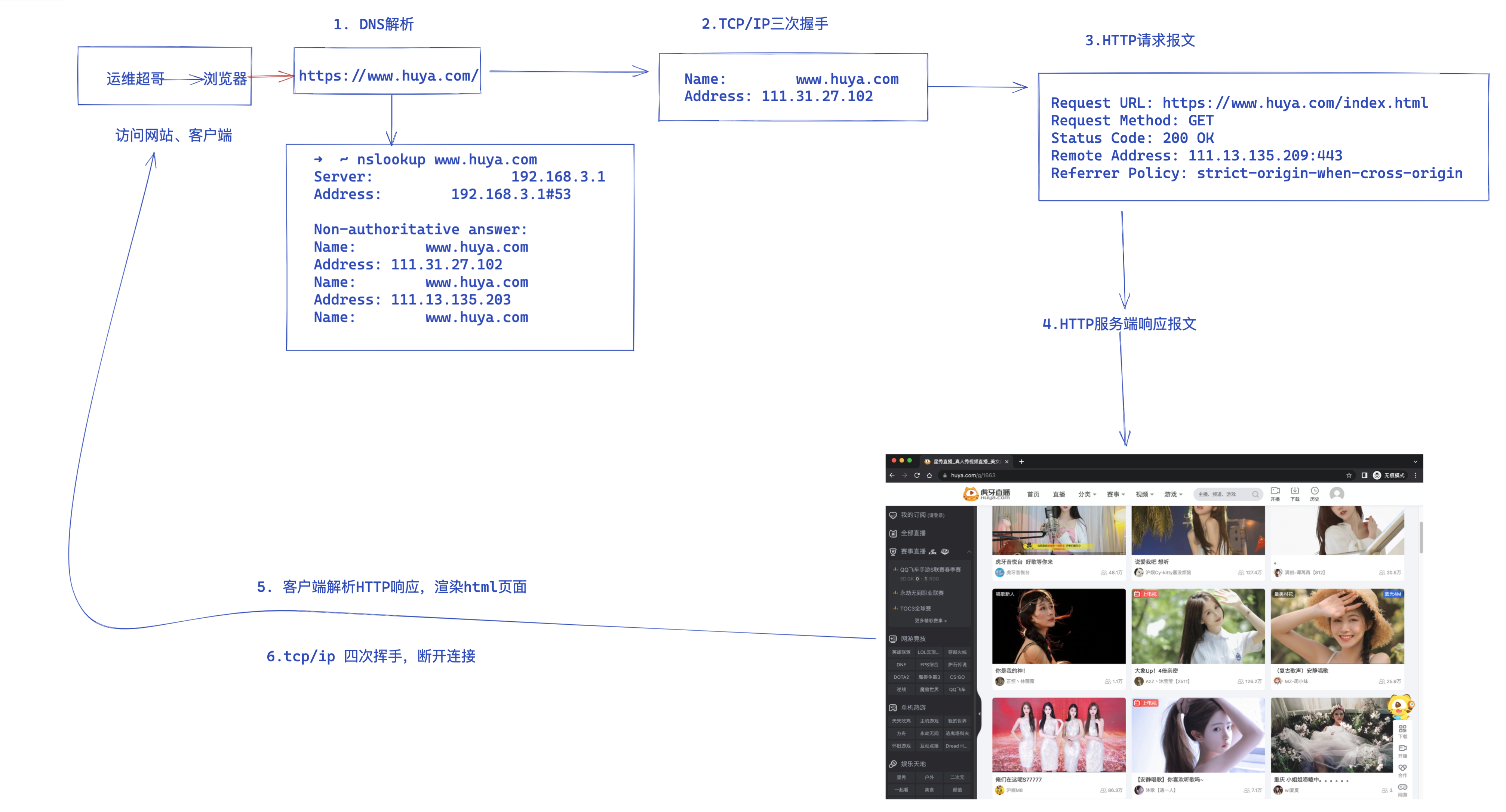Viewport: 1506px width, 812px height.
Task: Click the 更多精彩赛事 link
Action: point(930,621)
